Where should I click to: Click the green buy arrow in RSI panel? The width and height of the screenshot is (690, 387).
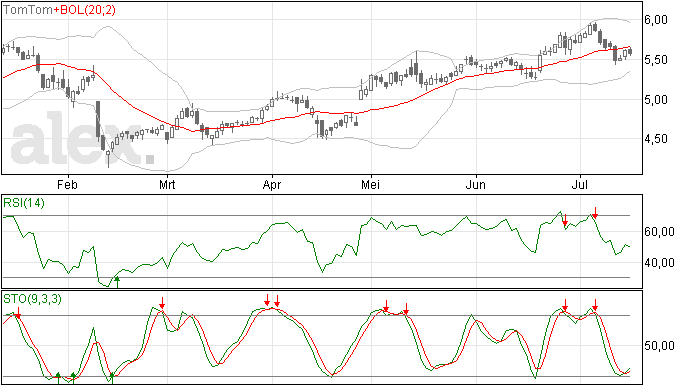[117, 282]
